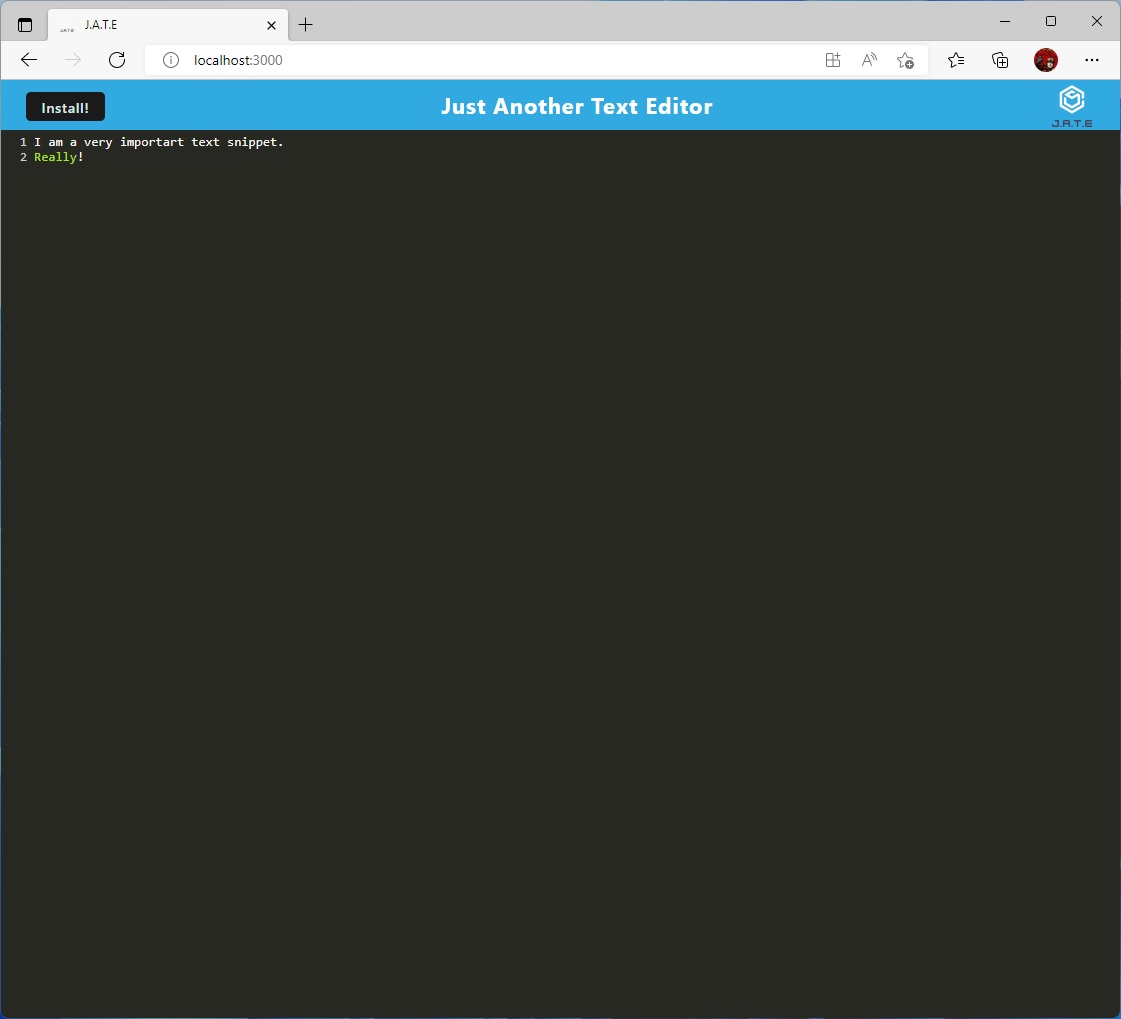The height and width of the screenshot is (1019, 1121).
Task: Click the J.A.T.E hexagon logo icon
Action: [x=1071, y=99]
